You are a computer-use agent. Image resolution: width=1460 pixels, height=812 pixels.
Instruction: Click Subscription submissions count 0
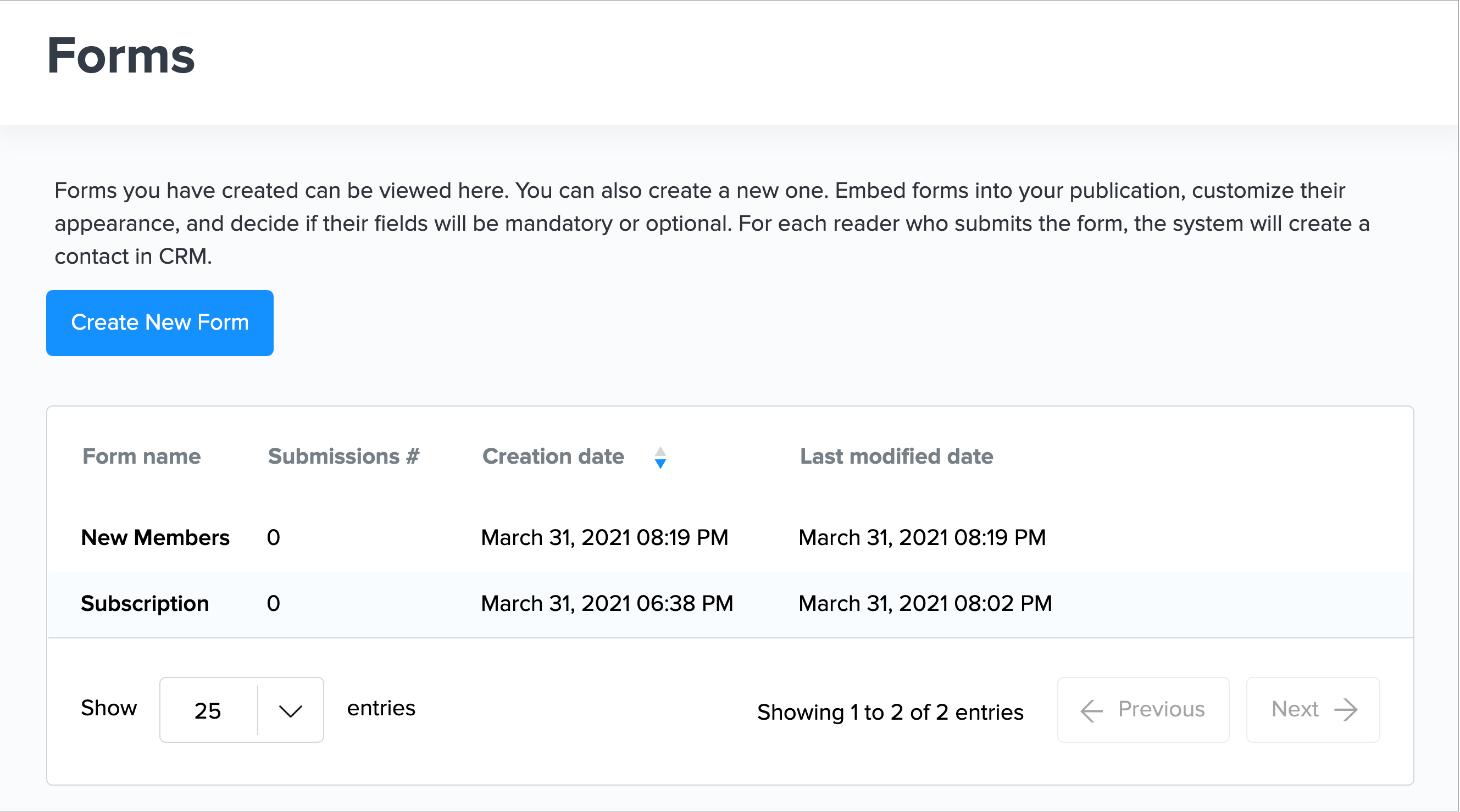[273, 603]
